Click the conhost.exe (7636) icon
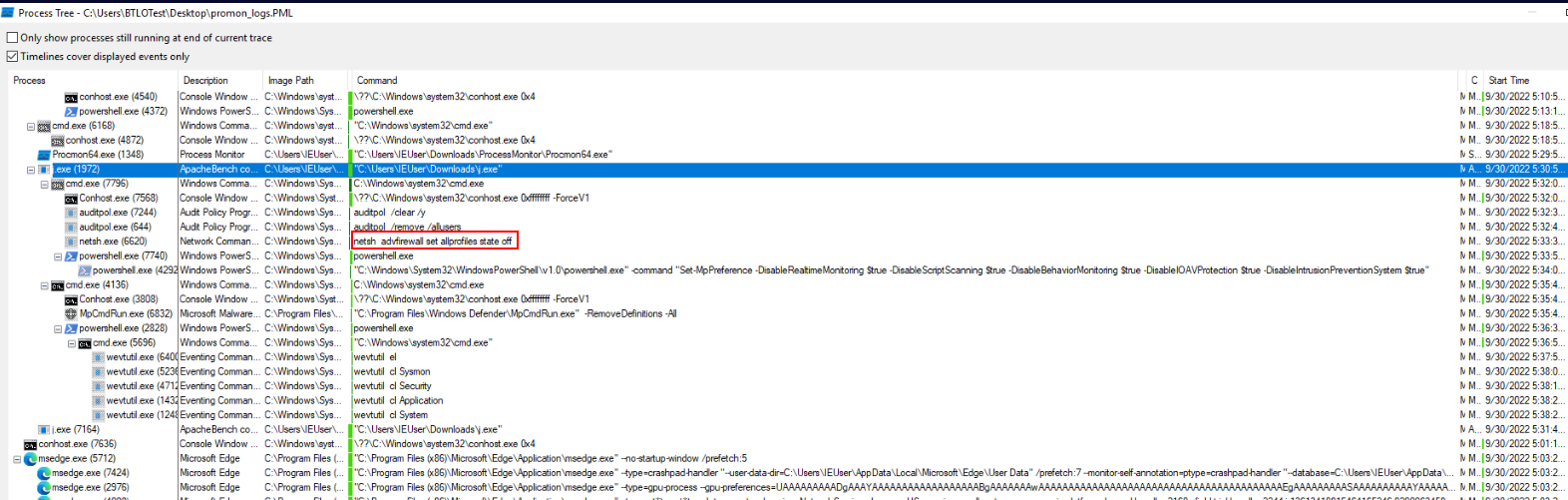The image size is (1568, 500). (x=30, y=444)
